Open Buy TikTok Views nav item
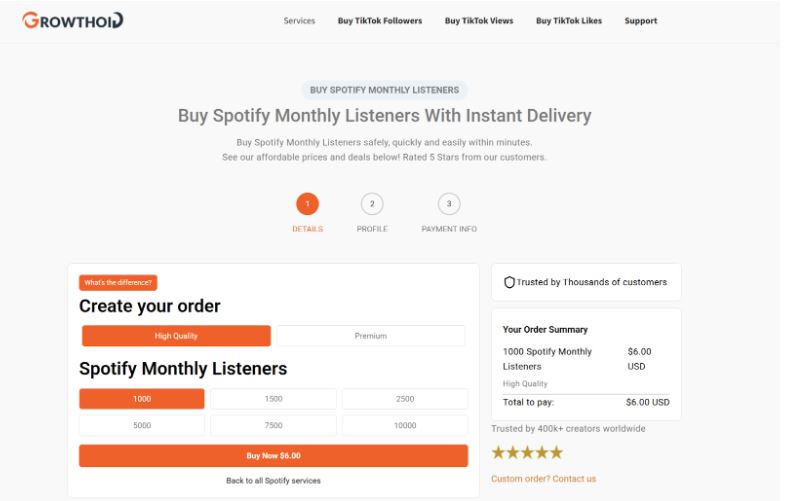This screenshot has height=501, width=790. (x=479, y=21)
